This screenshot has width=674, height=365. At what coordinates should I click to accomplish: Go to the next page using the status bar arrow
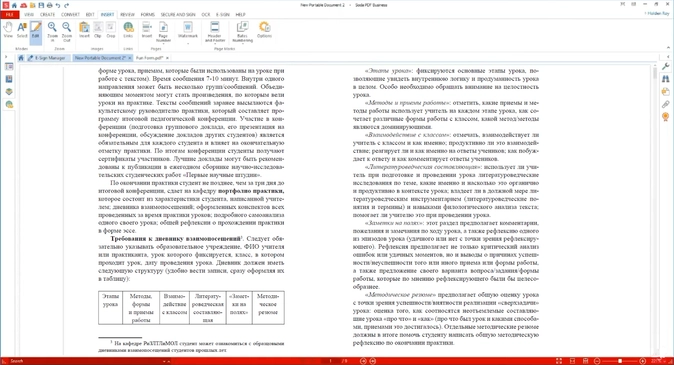point(373,361)
